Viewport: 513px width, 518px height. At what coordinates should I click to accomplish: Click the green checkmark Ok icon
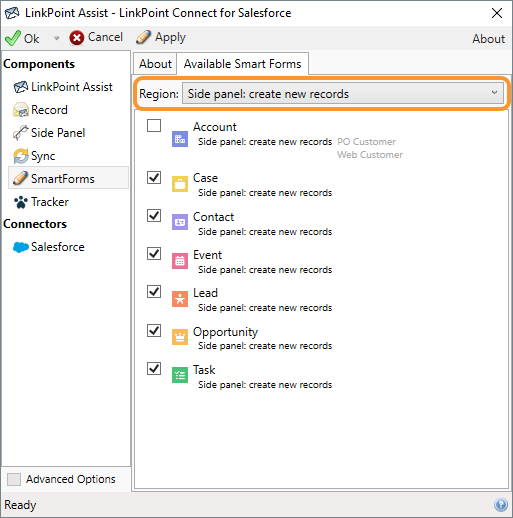[13, 38]
